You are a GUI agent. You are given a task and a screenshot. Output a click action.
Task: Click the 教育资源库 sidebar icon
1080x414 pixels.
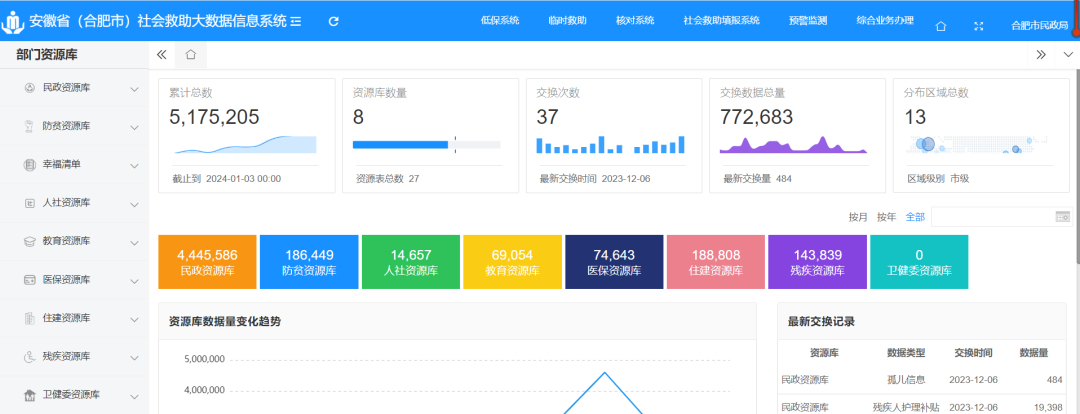30,242
